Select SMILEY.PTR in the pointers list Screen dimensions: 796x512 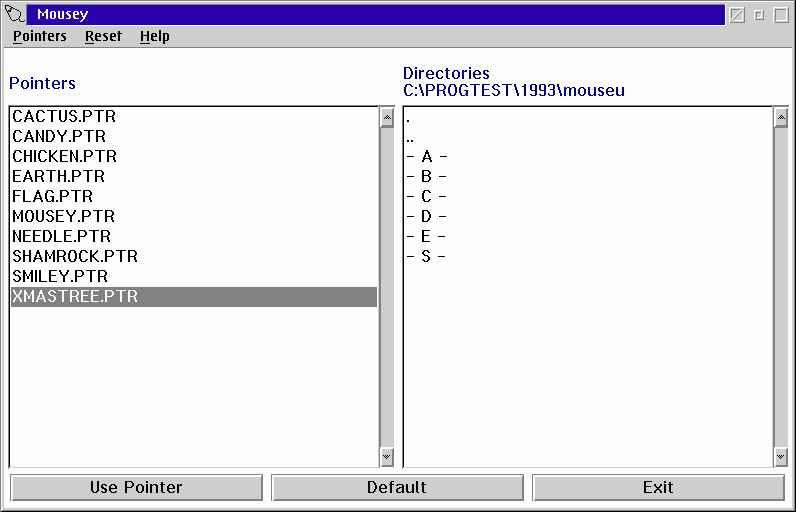coord(194,277)
